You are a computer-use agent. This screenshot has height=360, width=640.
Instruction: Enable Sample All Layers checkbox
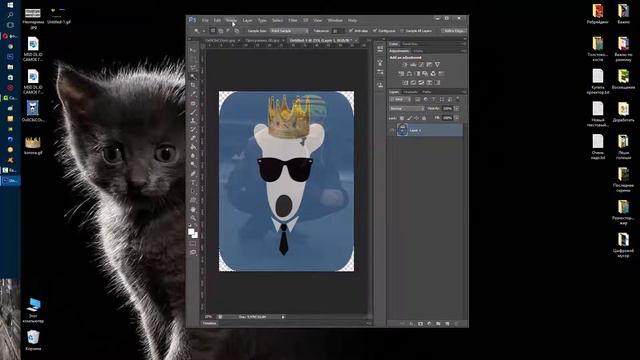402,31
